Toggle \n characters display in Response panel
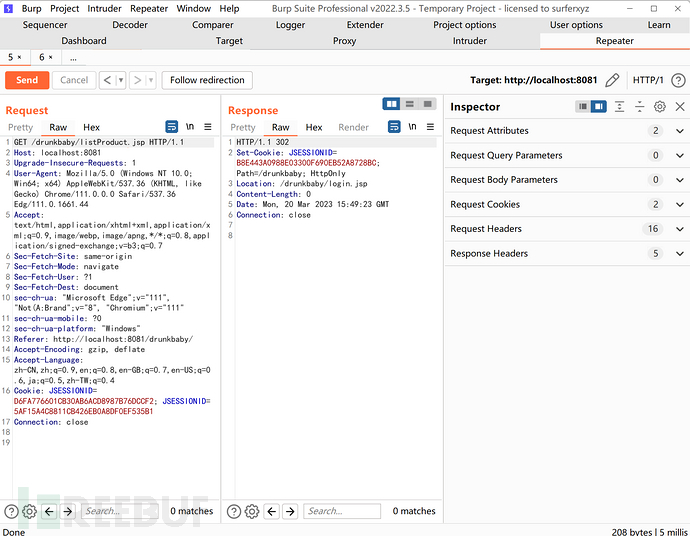The image size is (690, 536). [412, 127]
